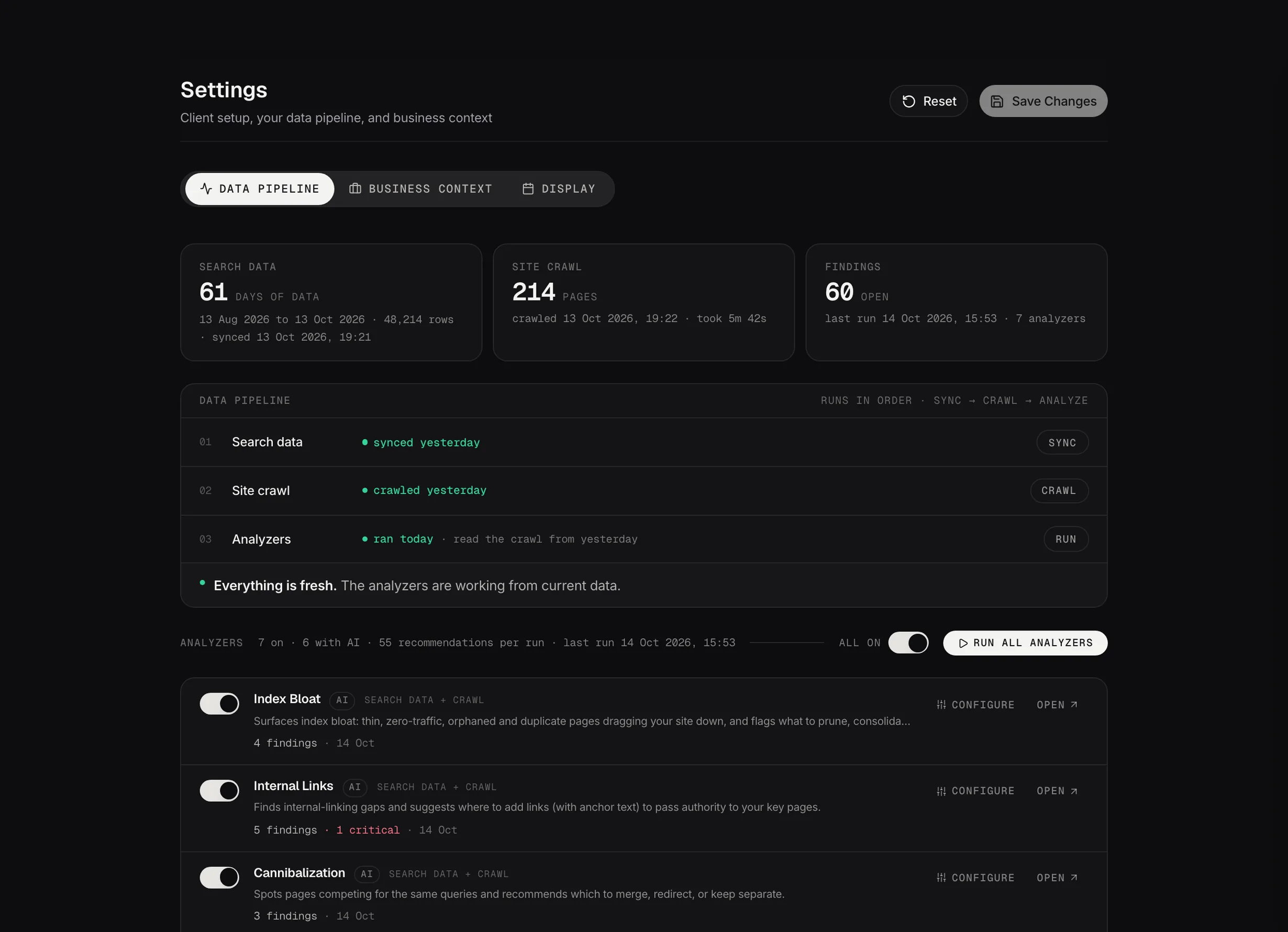Click the pulse icon on Data Pipeline tab
Viewport: 1288px width, 932px height.
click(x=206, y=188)
